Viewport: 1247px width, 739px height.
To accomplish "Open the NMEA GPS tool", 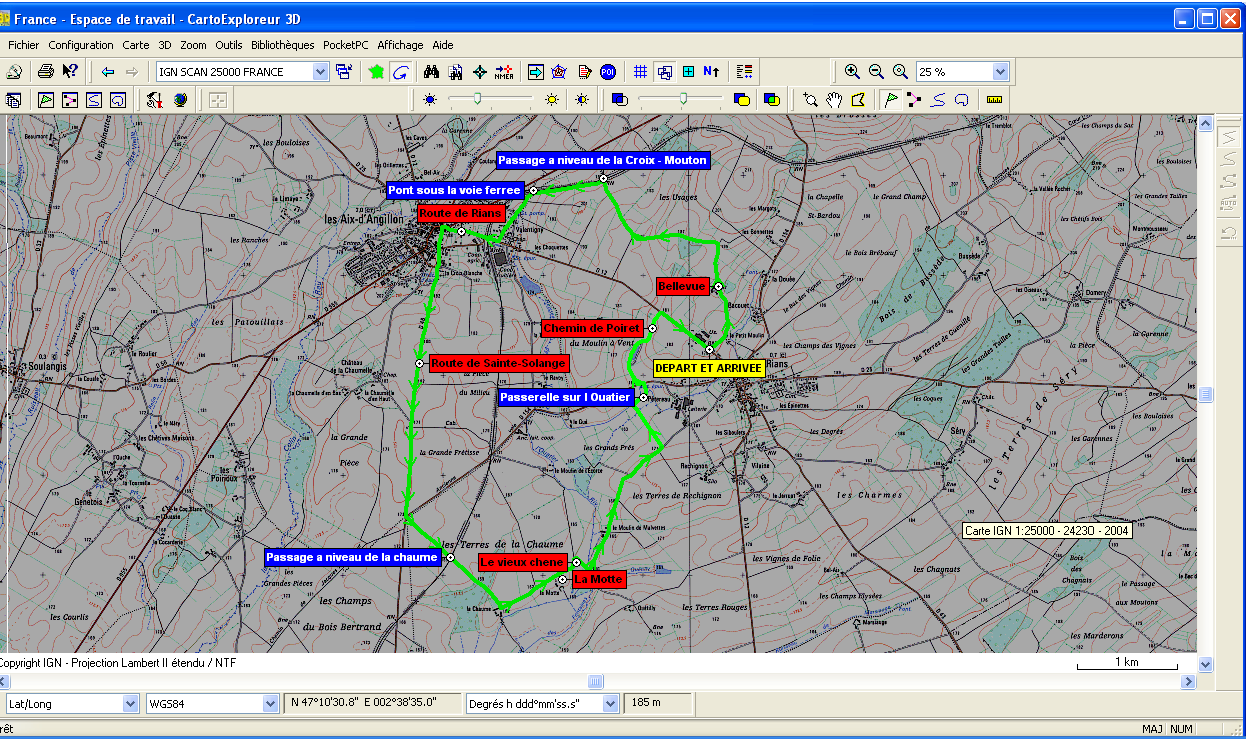I will click(x=504, y=71).
